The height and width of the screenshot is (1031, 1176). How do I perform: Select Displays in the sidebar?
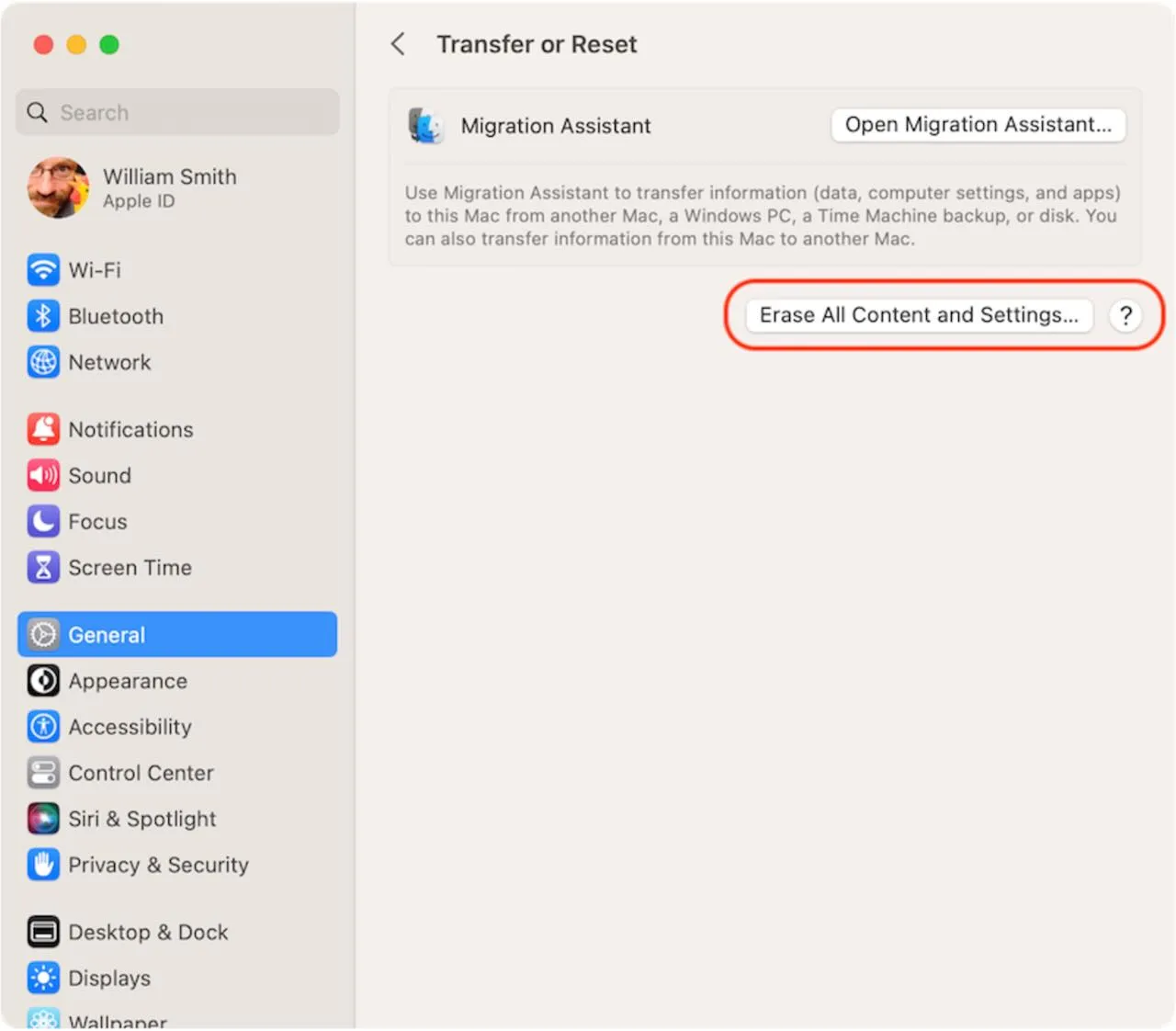coord(109,978)
